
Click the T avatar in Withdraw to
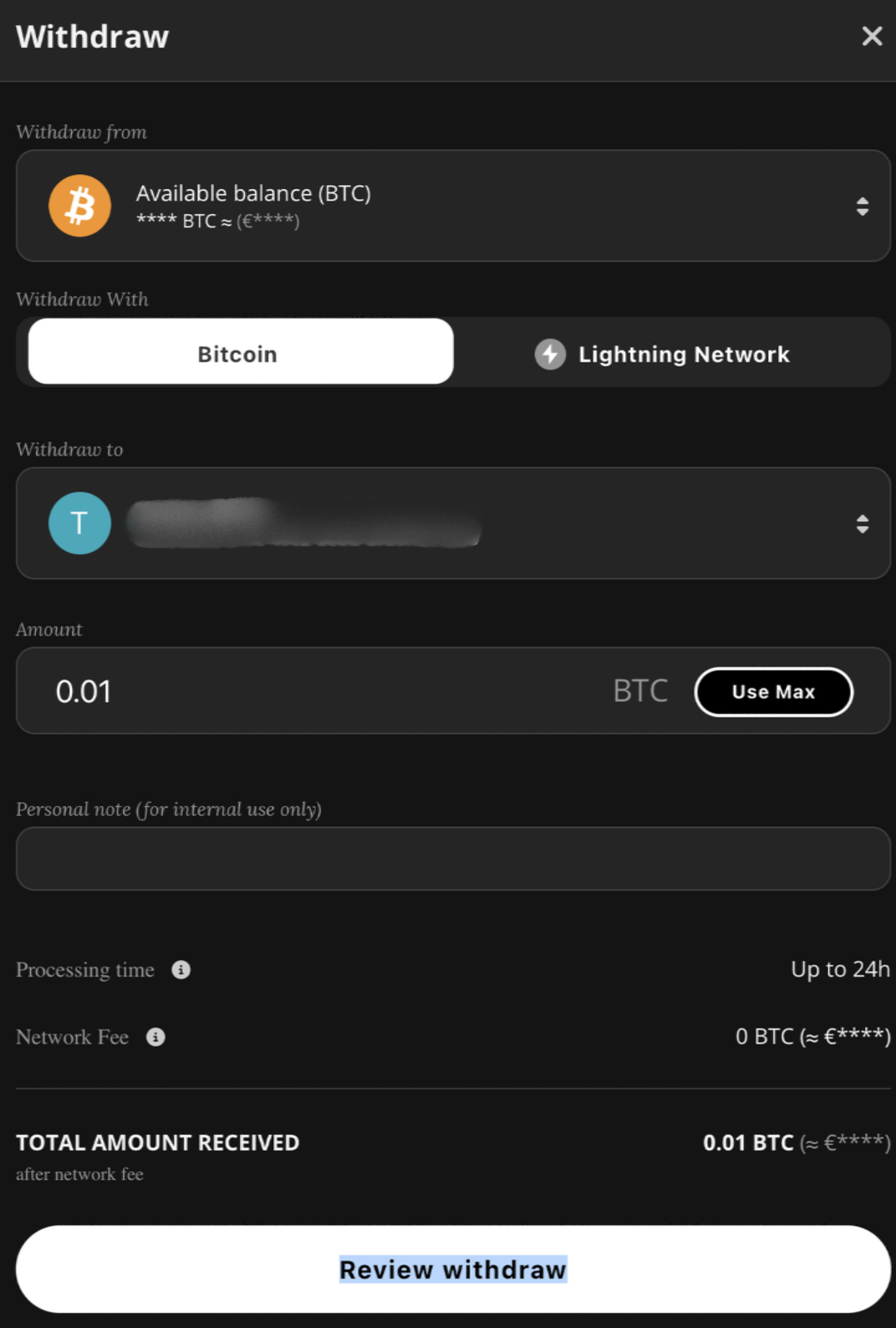tap(80, 523)
